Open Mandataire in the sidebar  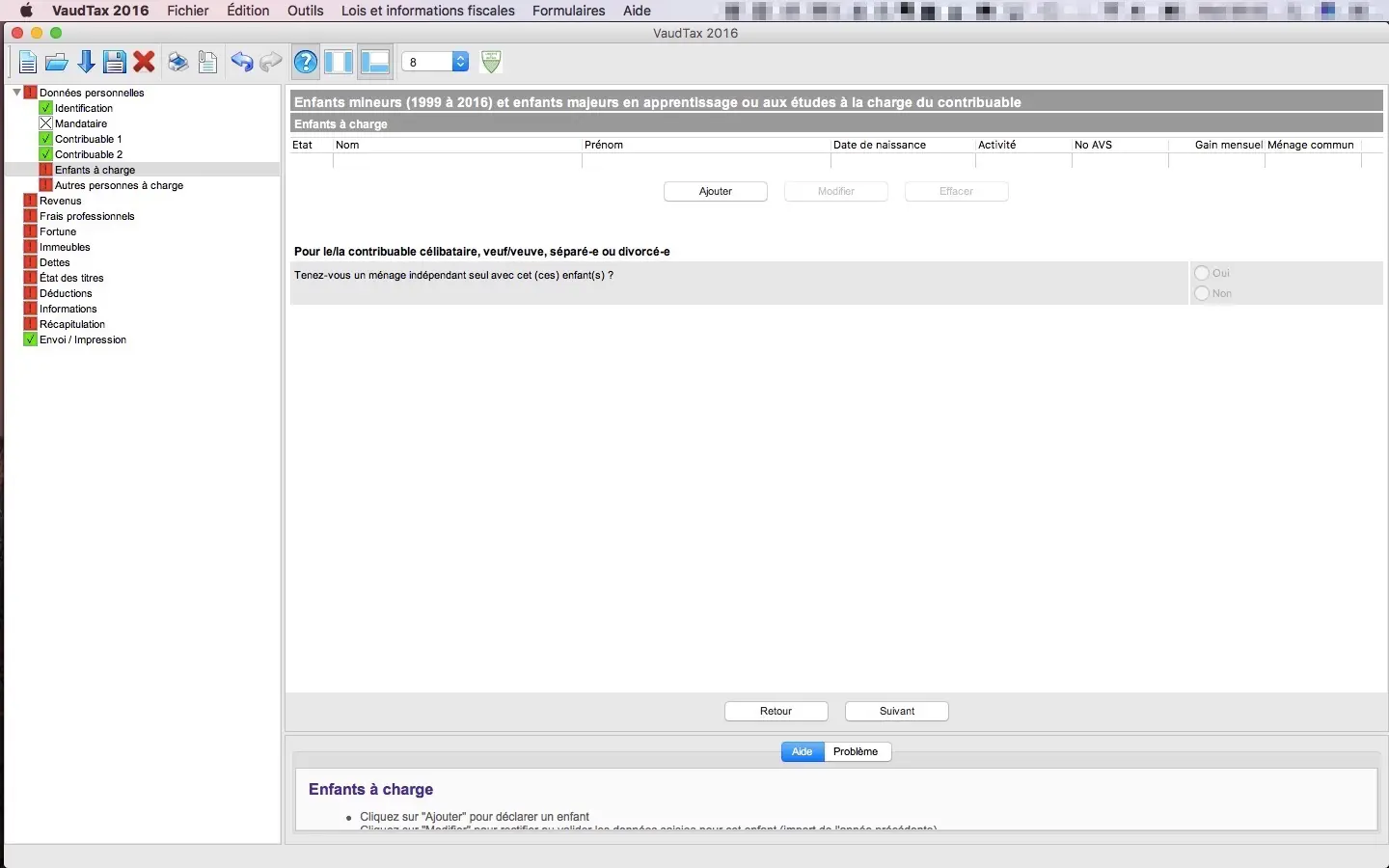pyautogui.click(x=81, y=123)
